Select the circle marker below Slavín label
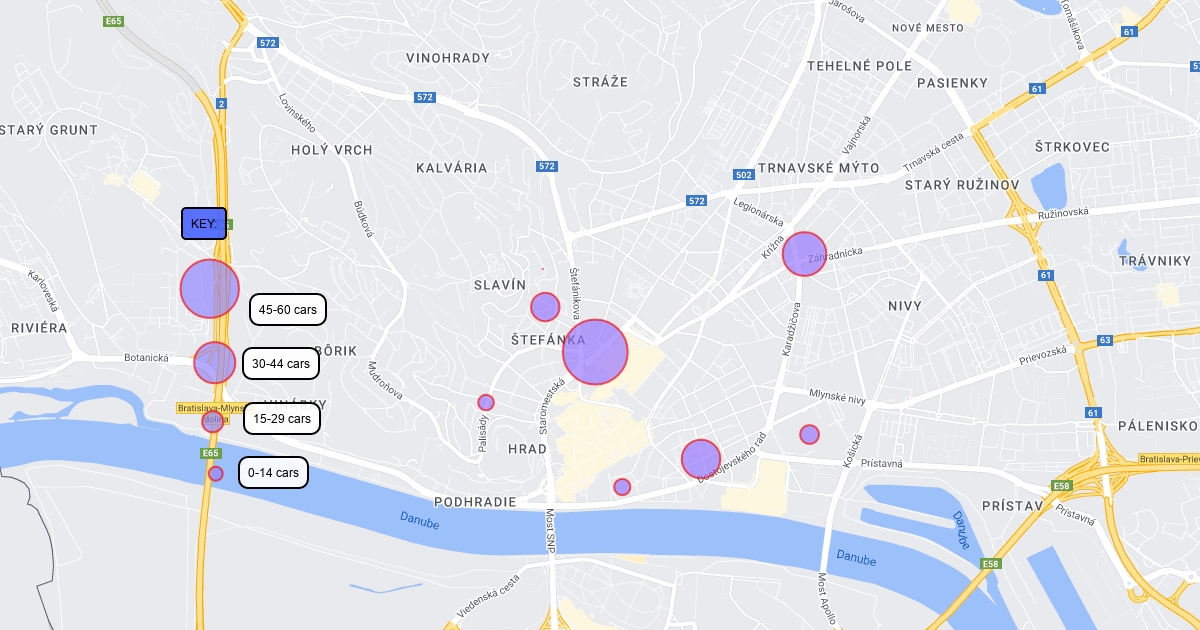The width and height of the screenshot is (1200, 630). pos(545,307)
